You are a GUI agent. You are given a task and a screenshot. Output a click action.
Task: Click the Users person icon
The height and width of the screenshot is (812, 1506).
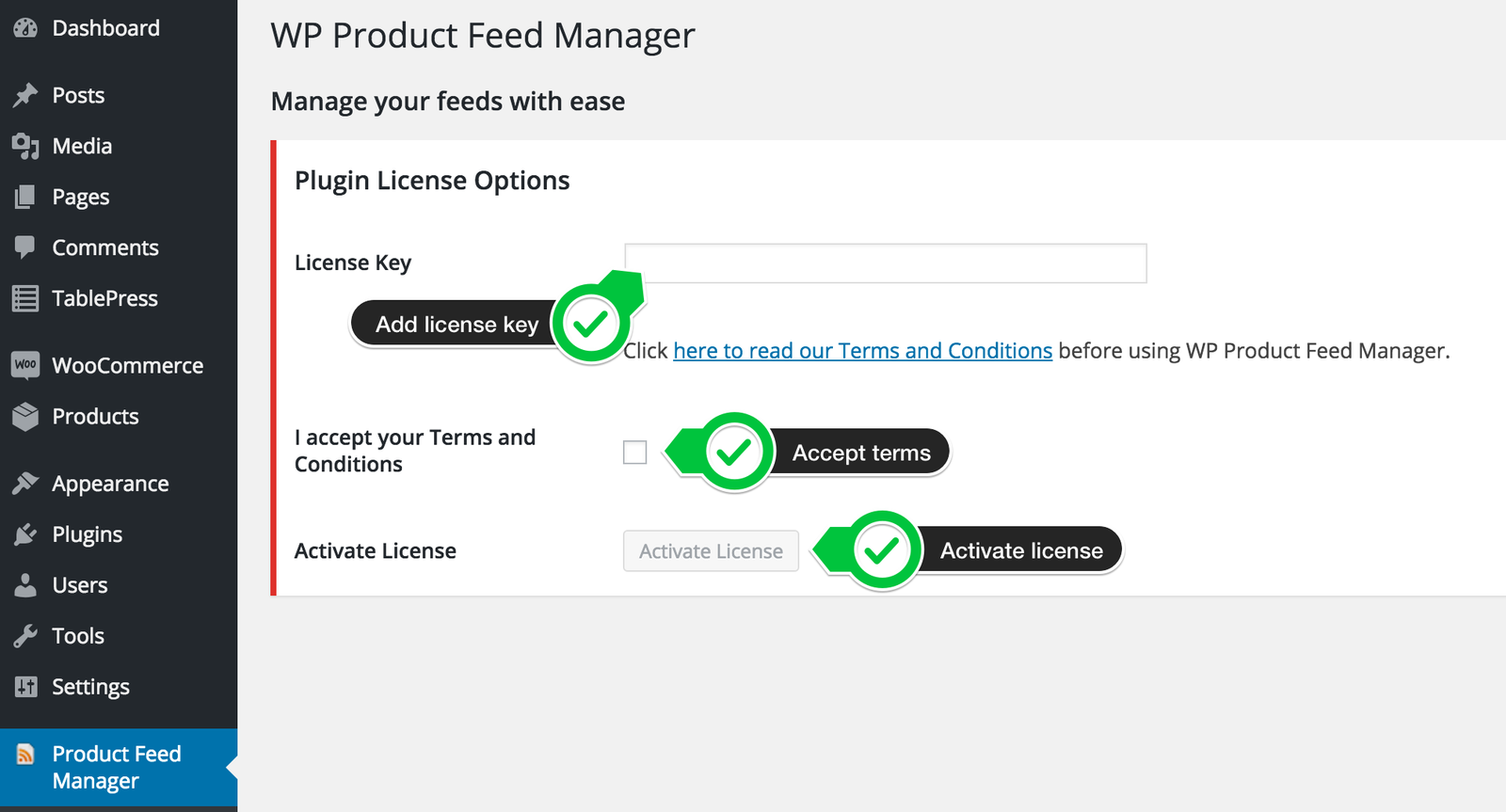(x=25, y=585)
